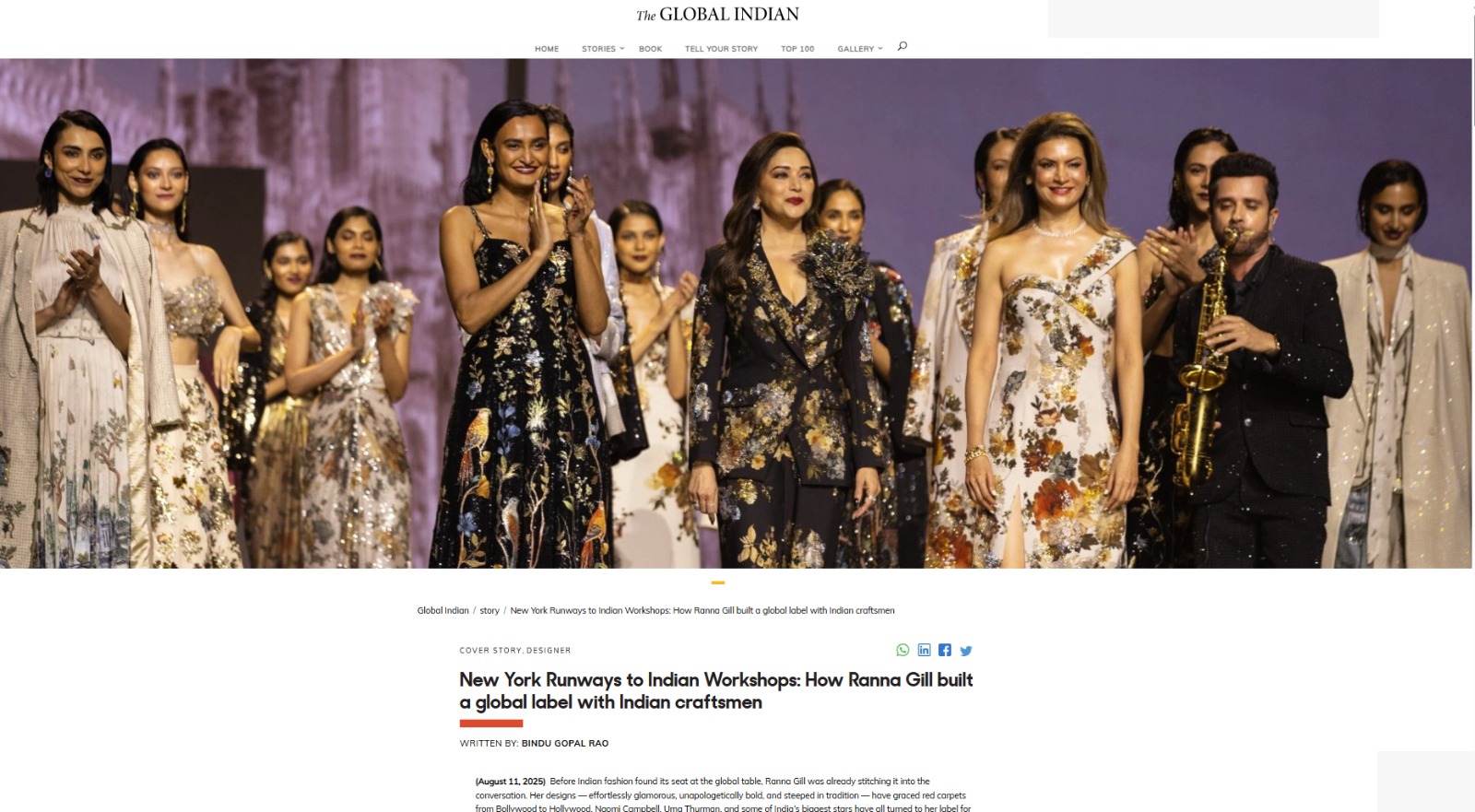Open Tell Your Story page
Image resolution: width=1475 pixels, height=812 pixels.
(721, 49)
